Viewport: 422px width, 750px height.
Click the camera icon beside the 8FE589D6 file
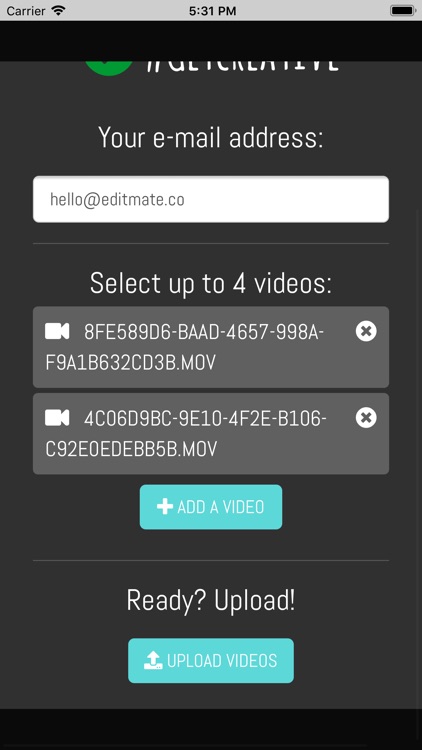coord(57,331)
